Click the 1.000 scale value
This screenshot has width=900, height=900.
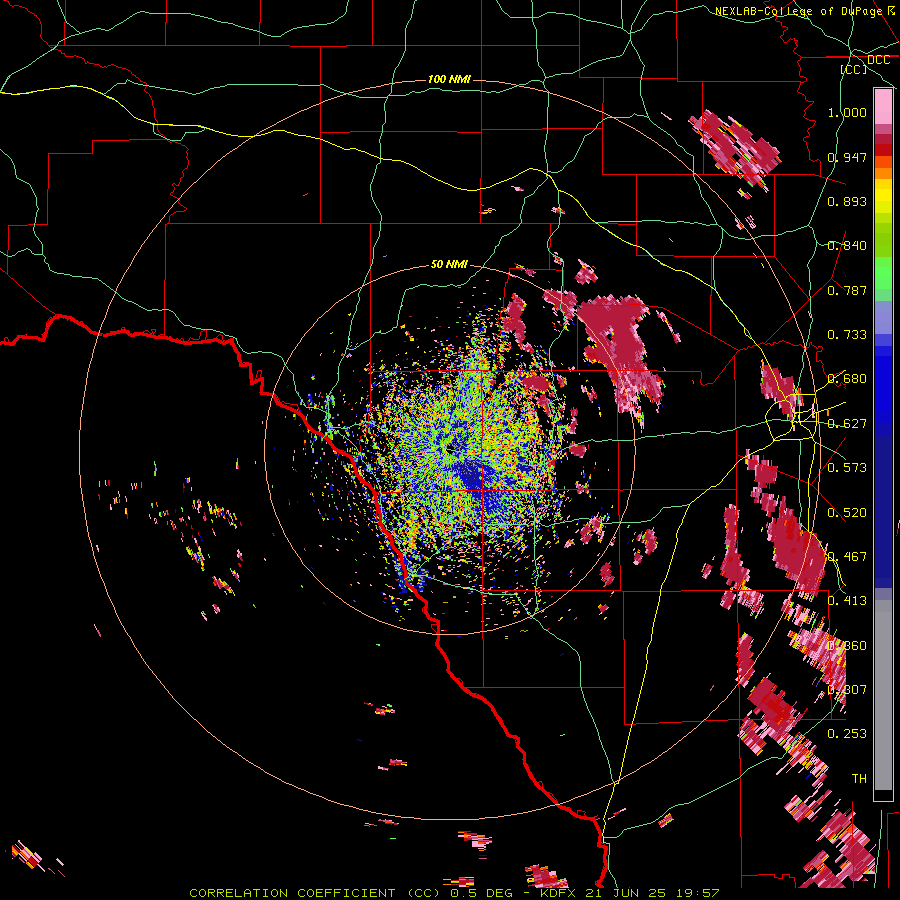[847, 112]
